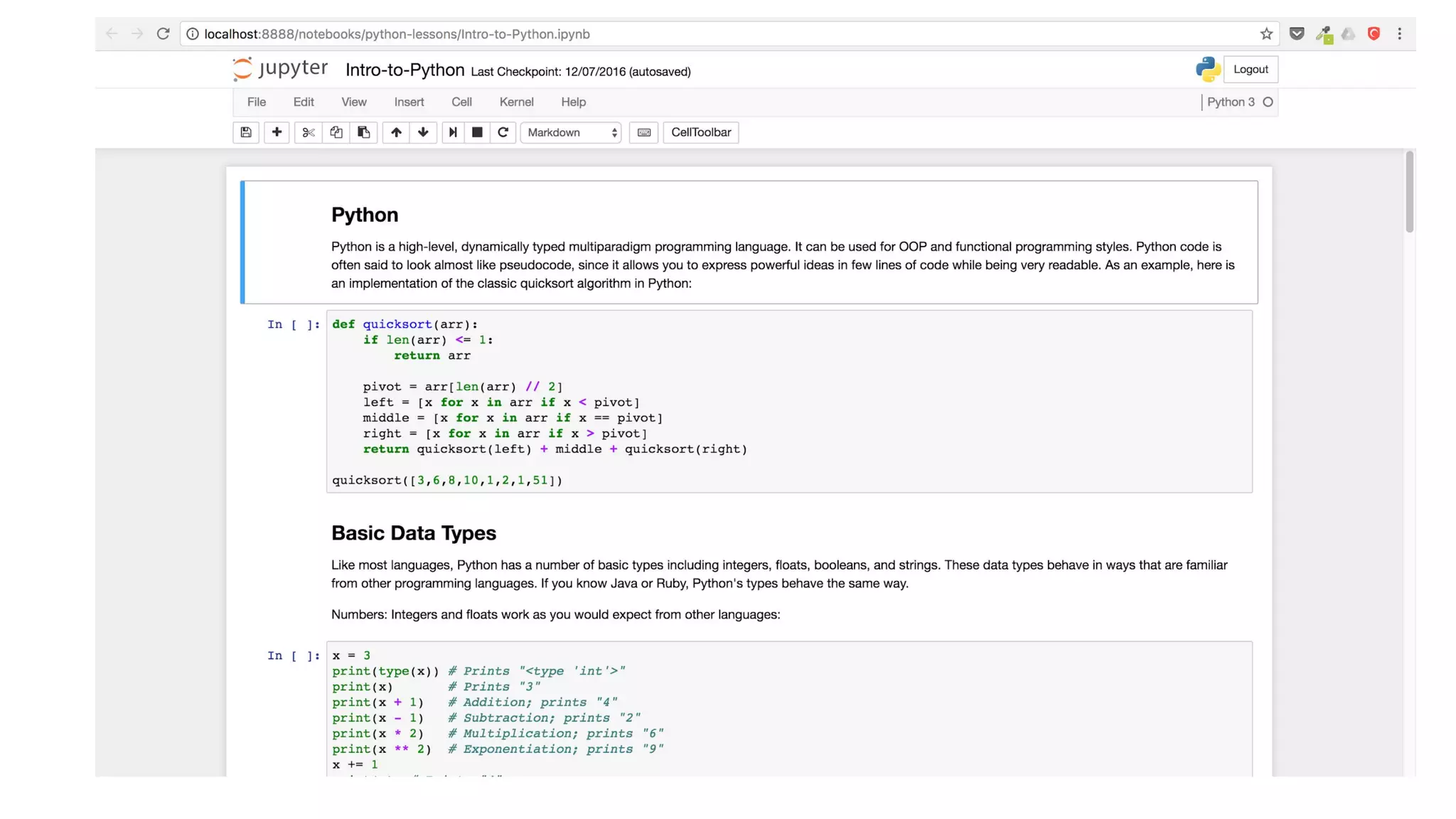Open the Pocket extension icon
The width and height of the screenshot is (1456, 819).
1297,33
